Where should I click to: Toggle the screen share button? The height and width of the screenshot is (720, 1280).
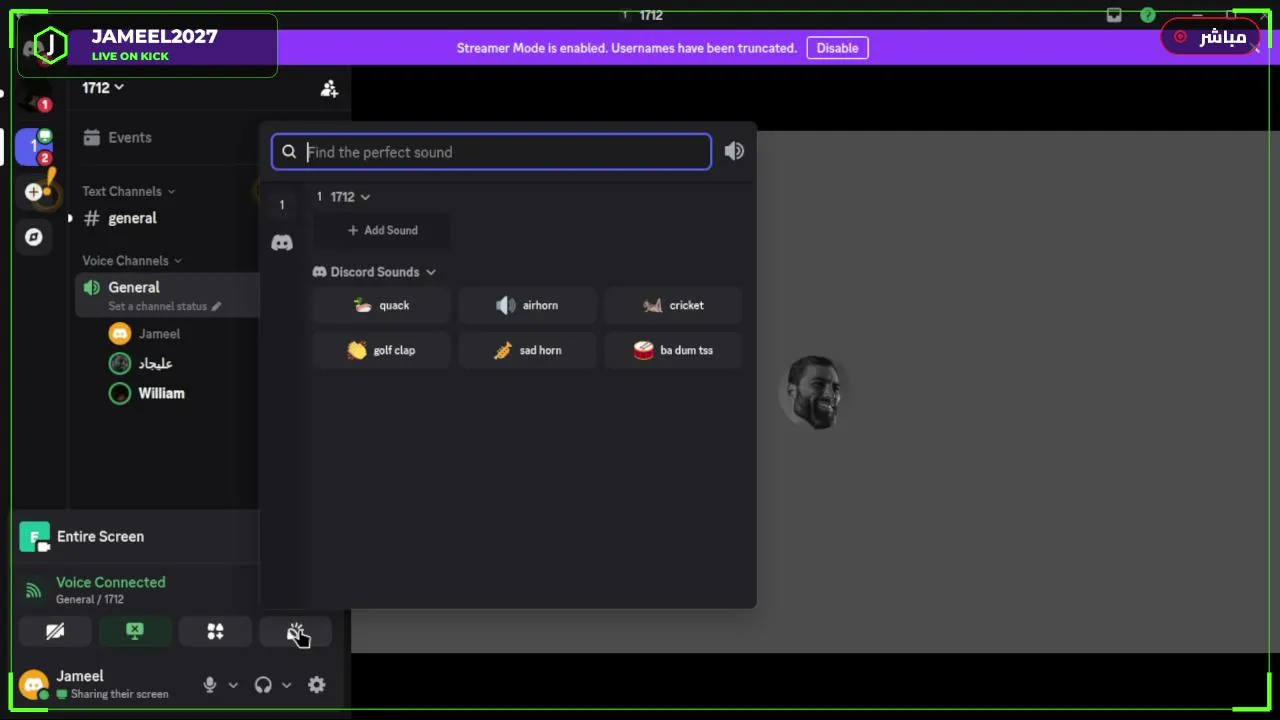point(135,632)
